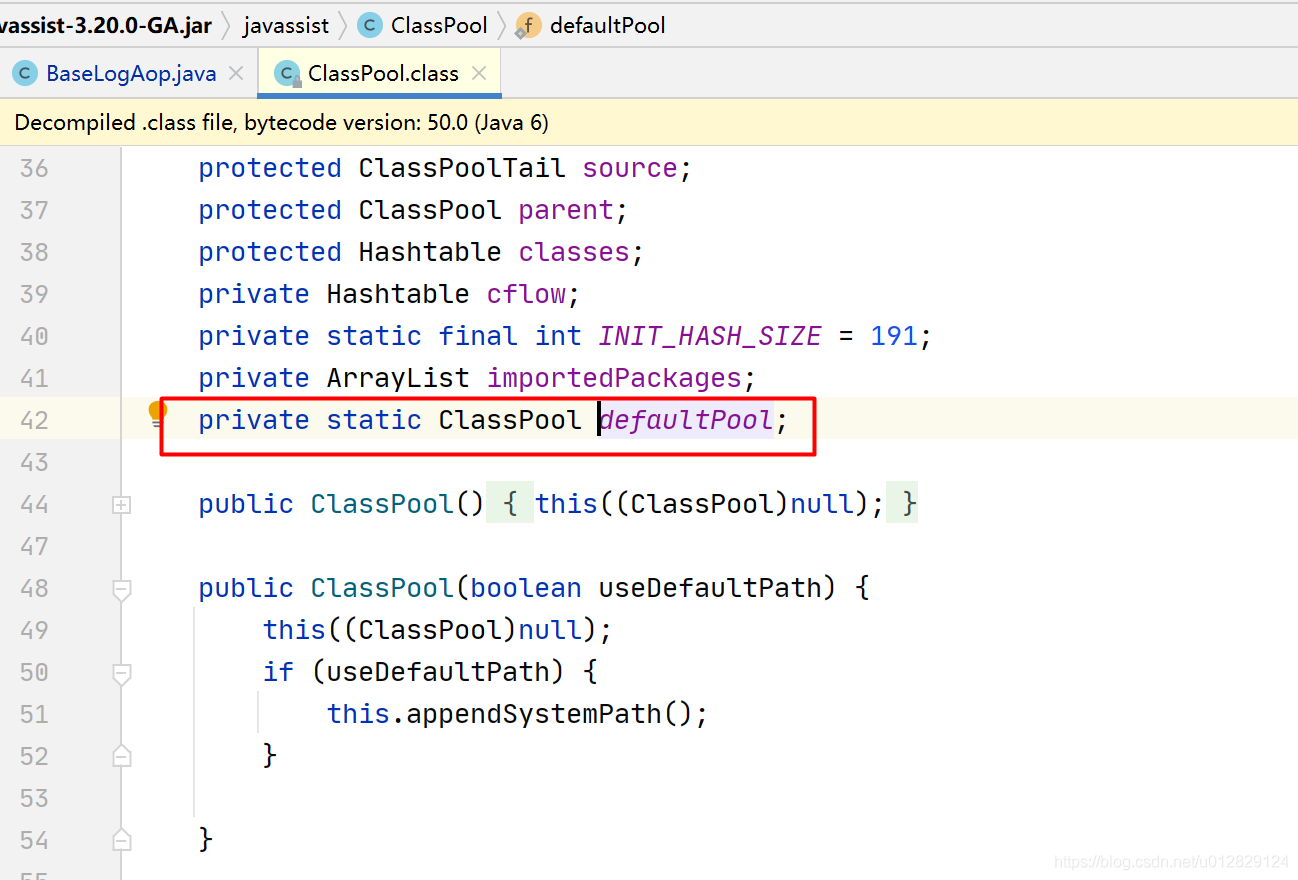
Task: Click ClassPoolTail type on line 36
Action: (462, 168)
